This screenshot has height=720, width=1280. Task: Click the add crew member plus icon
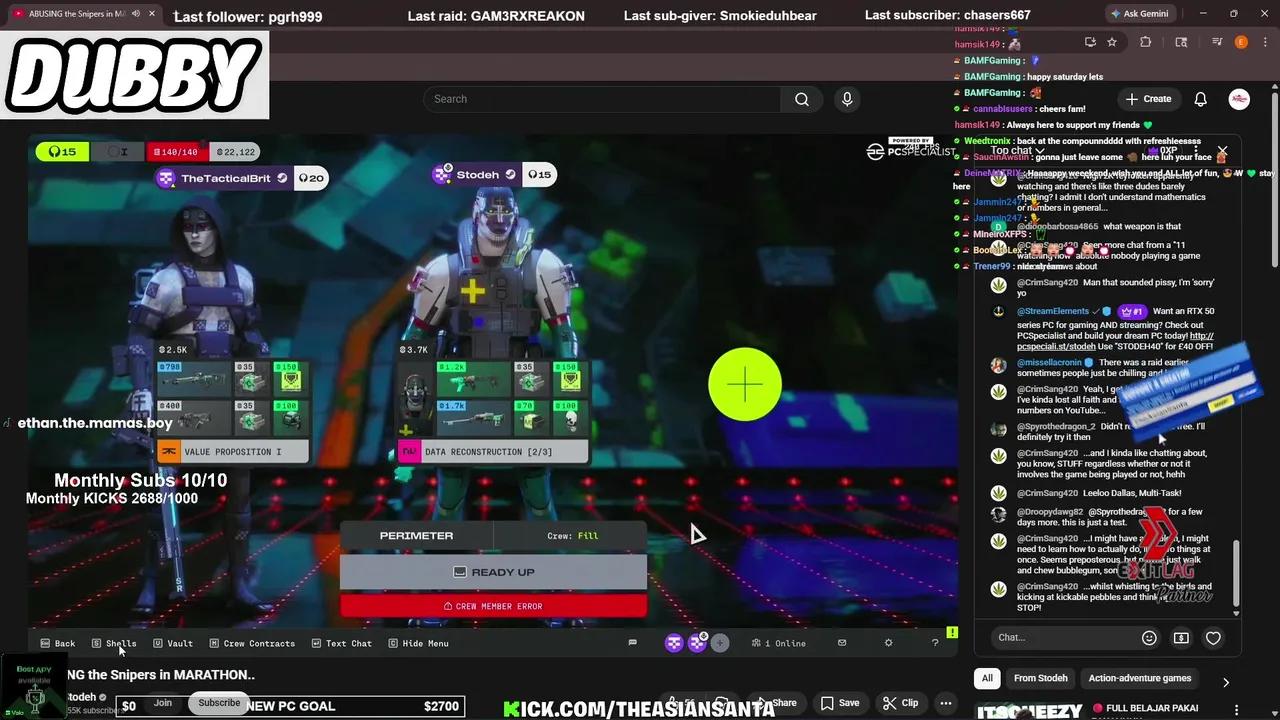[x=720, y=643]
